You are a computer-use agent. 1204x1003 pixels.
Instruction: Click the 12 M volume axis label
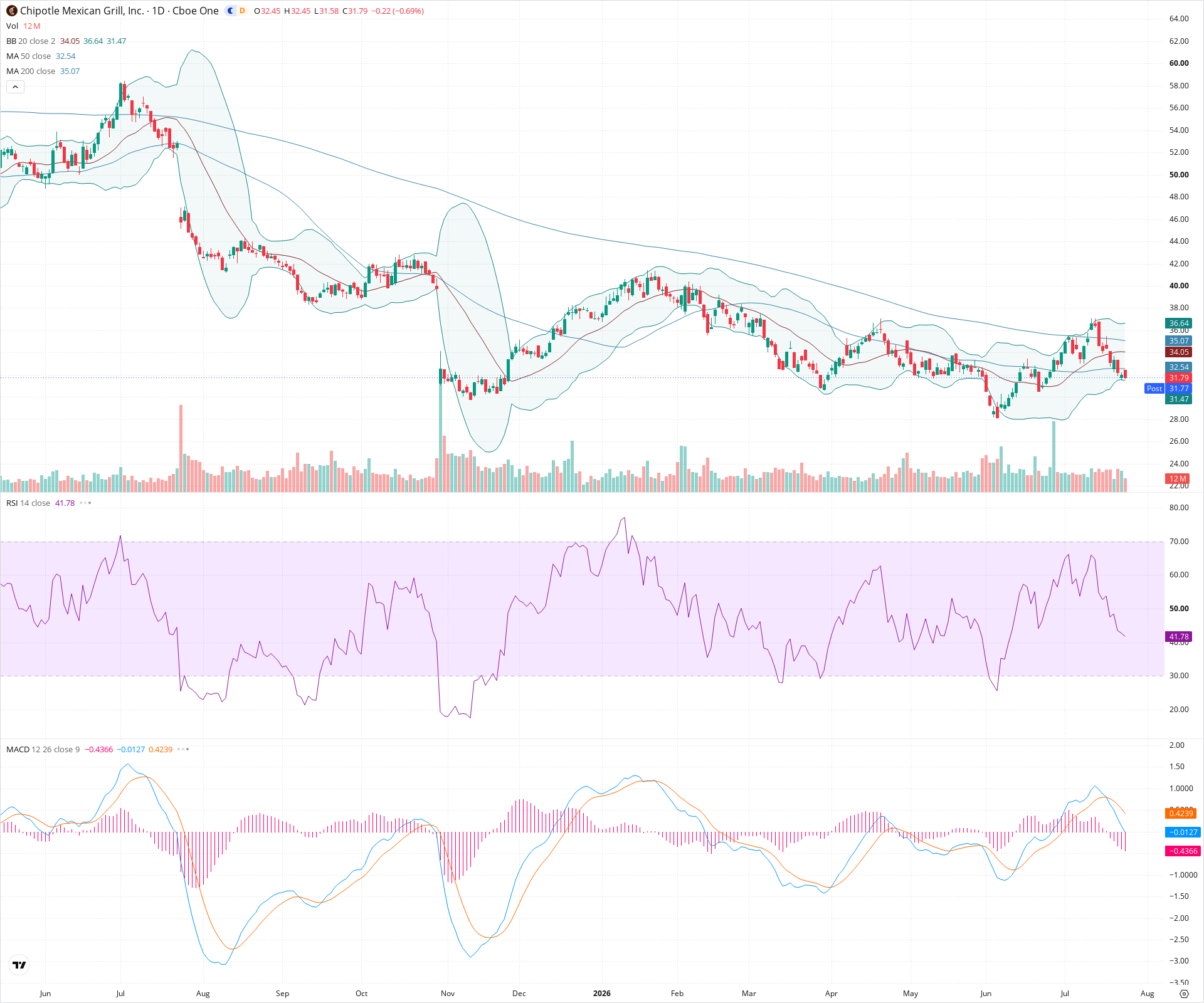[x=1178, y=479]
